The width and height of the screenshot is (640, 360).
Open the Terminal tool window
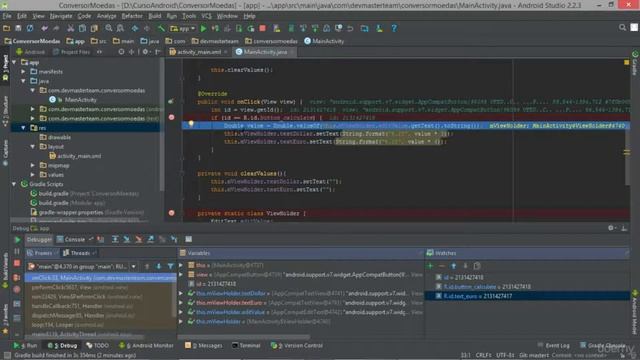pos(246,345)
